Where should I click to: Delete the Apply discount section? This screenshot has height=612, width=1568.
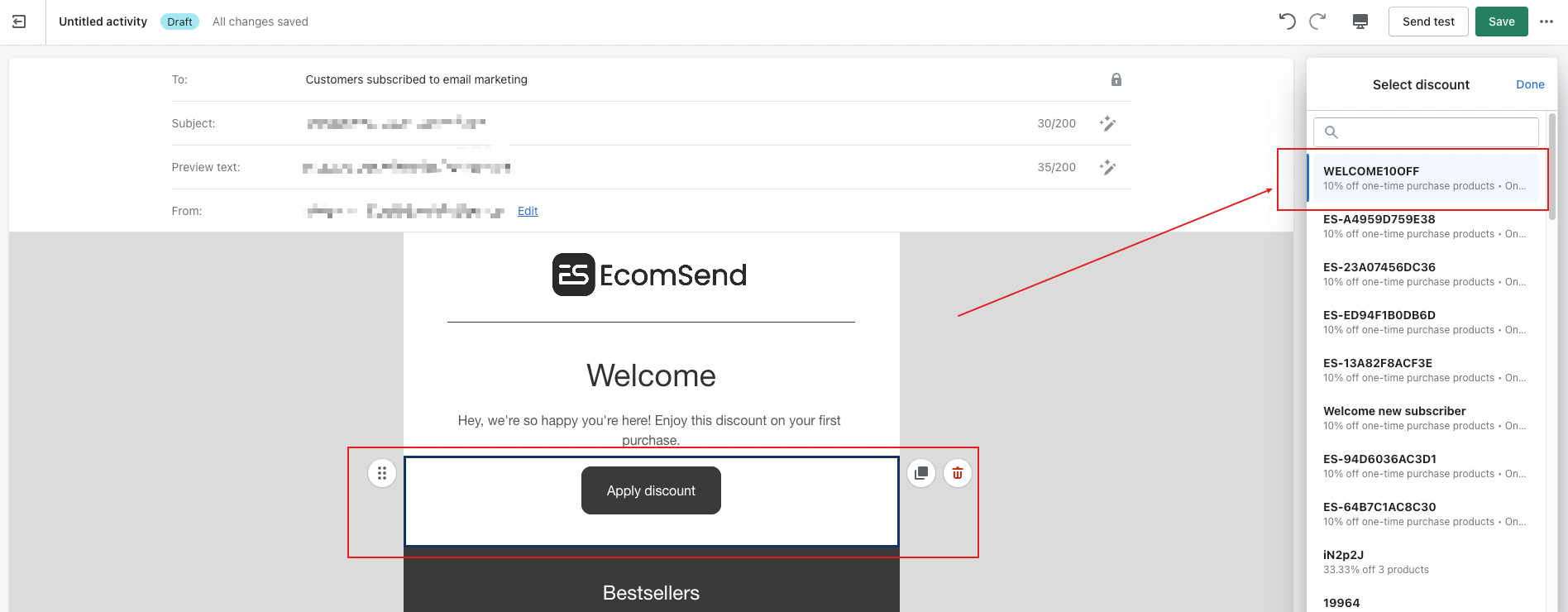(958, 473)
